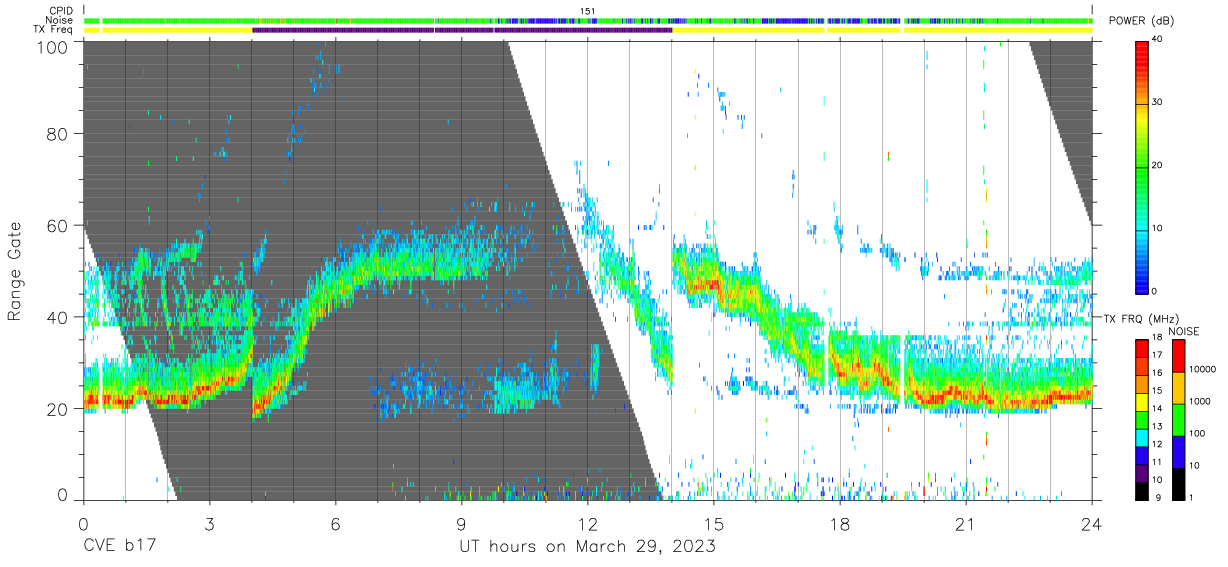The image size is (1228, 567).
Task: Click the '10000' tick on the NOISE scale
Action: click(x=1203, y=370)
